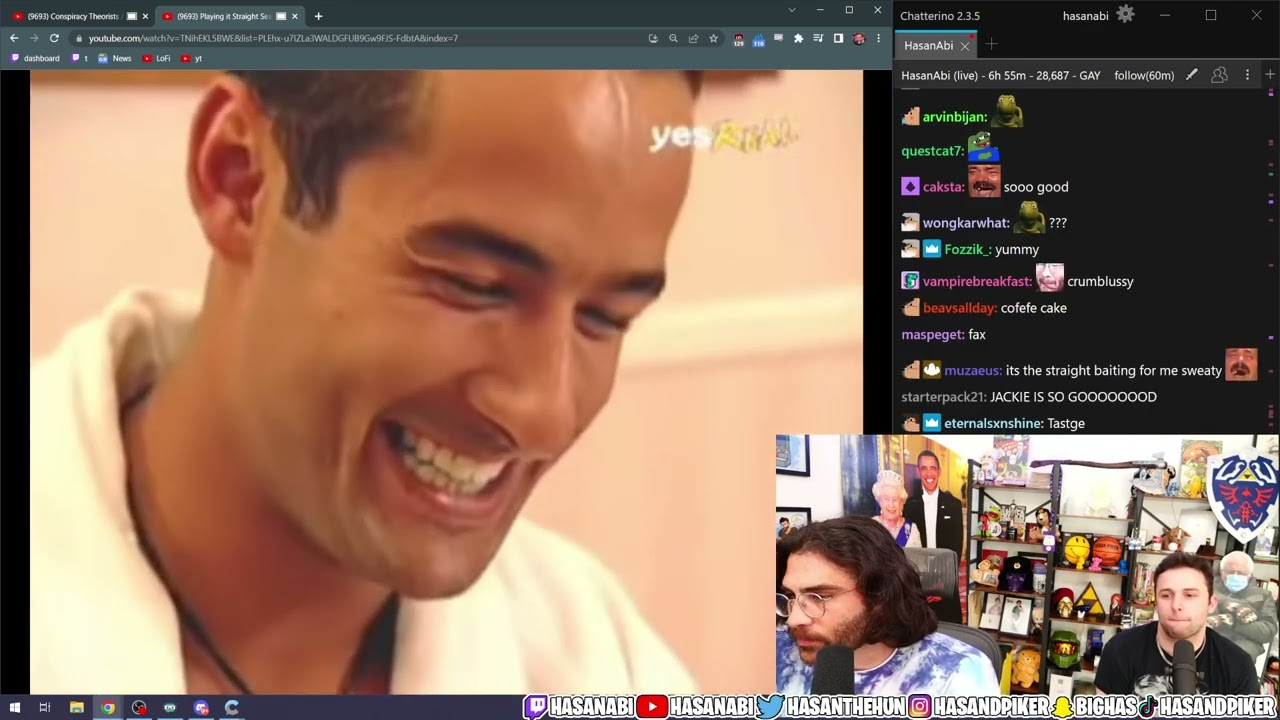Viewport: 1280px width, 720px height.
Task: Open File Explorer from taskbar
Action: coord(76,707)
